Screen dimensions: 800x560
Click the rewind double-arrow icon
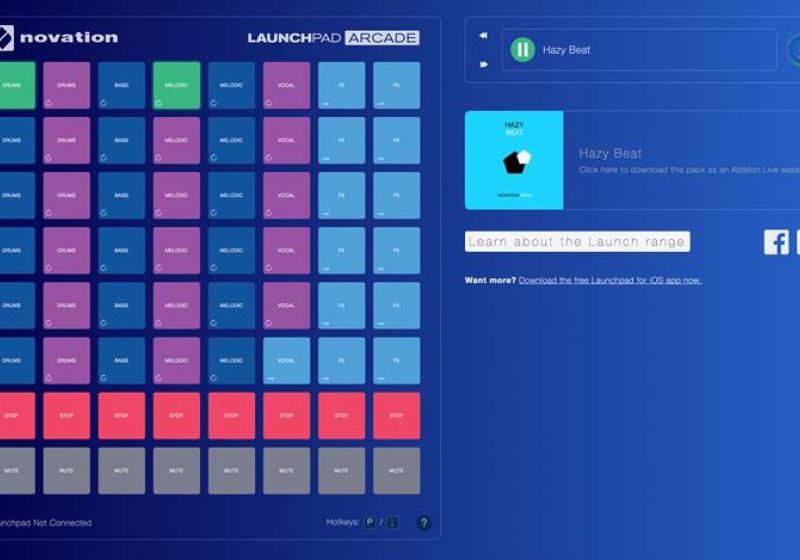(x=483, y=35)
